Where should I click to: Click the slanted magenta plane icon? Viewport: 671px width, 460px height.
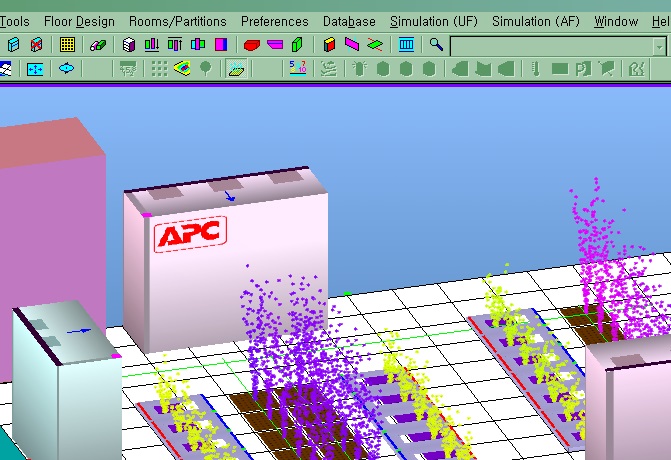(x=352, y=45)
